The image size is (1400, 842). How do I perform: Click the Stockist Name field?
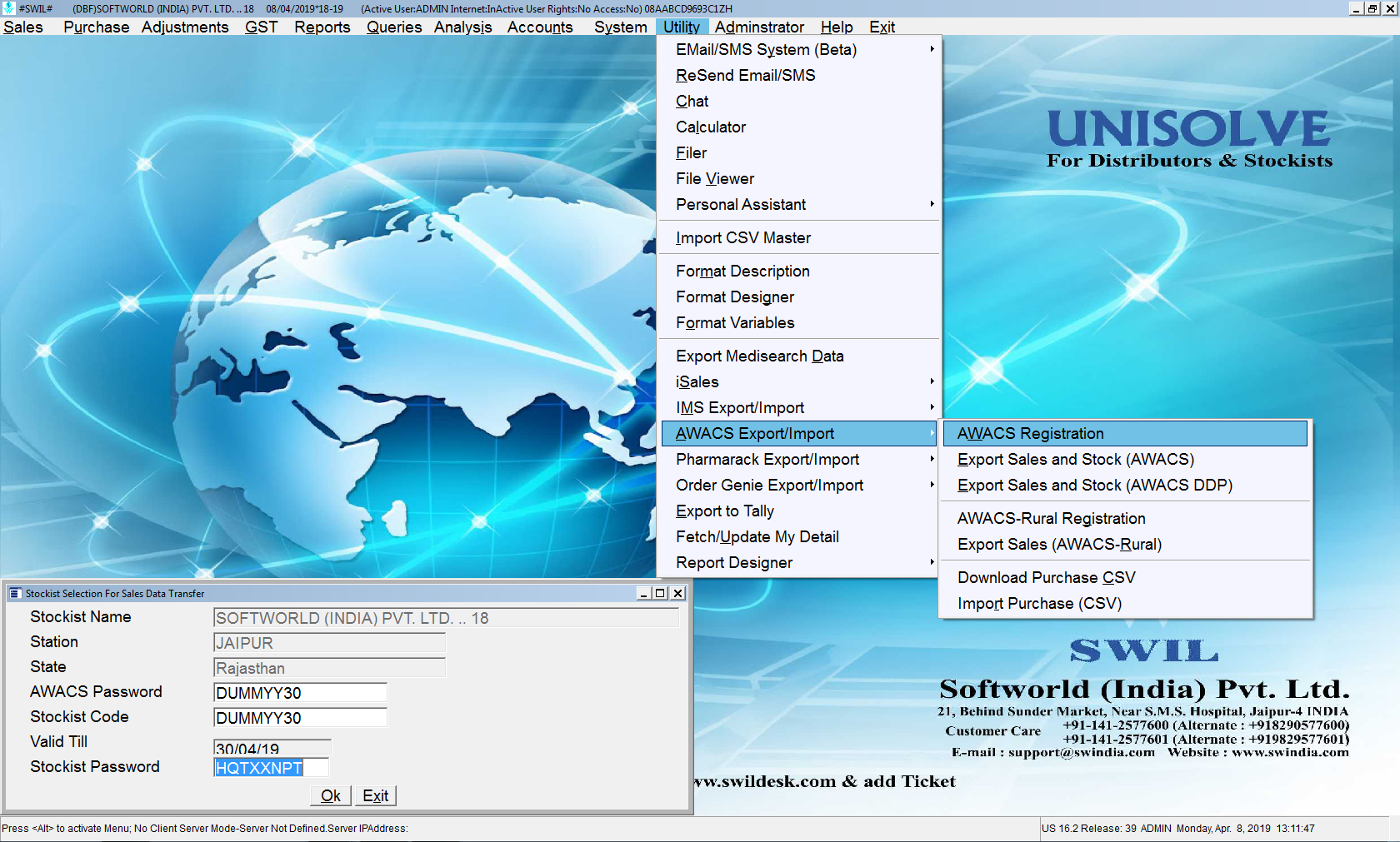tap(446, 618)
